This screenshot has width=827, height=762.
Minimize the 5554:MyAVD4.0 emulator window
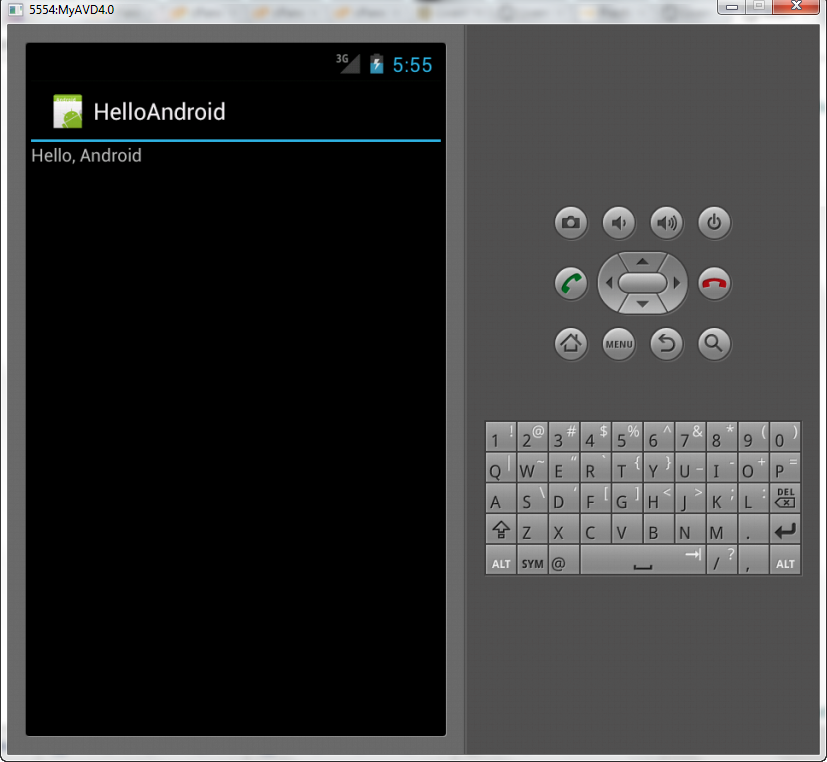pos(732,7)
